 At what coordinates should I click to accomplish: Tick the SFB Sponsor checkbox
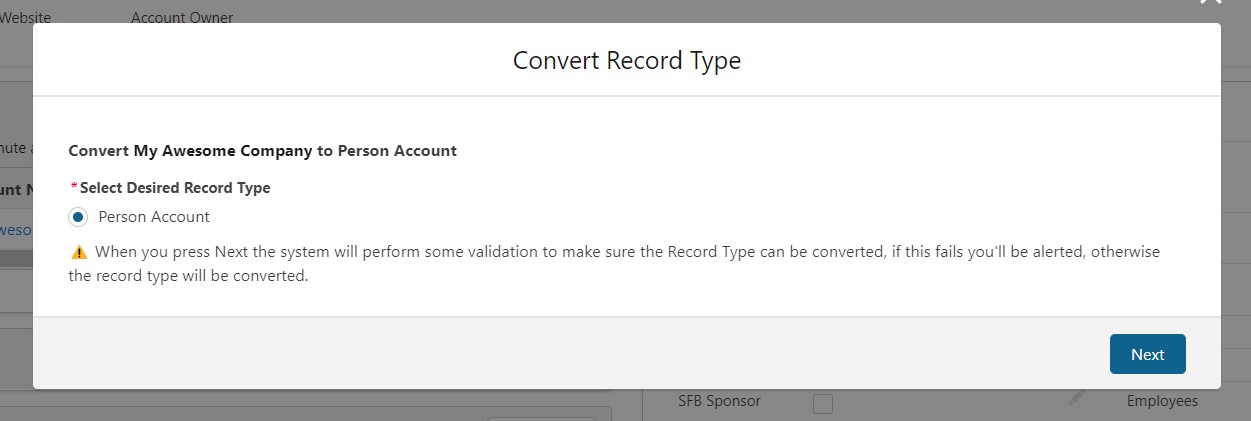tap(822, 403)
